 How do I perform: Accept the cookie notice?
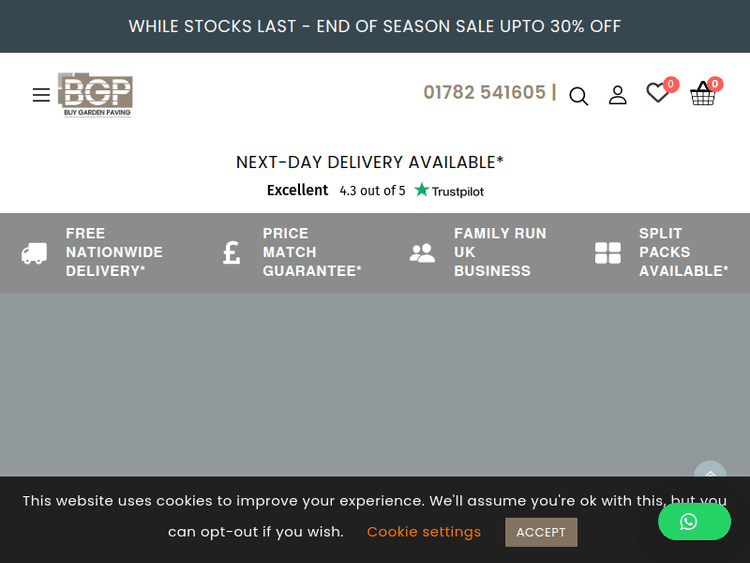click(x=541, y=532)
